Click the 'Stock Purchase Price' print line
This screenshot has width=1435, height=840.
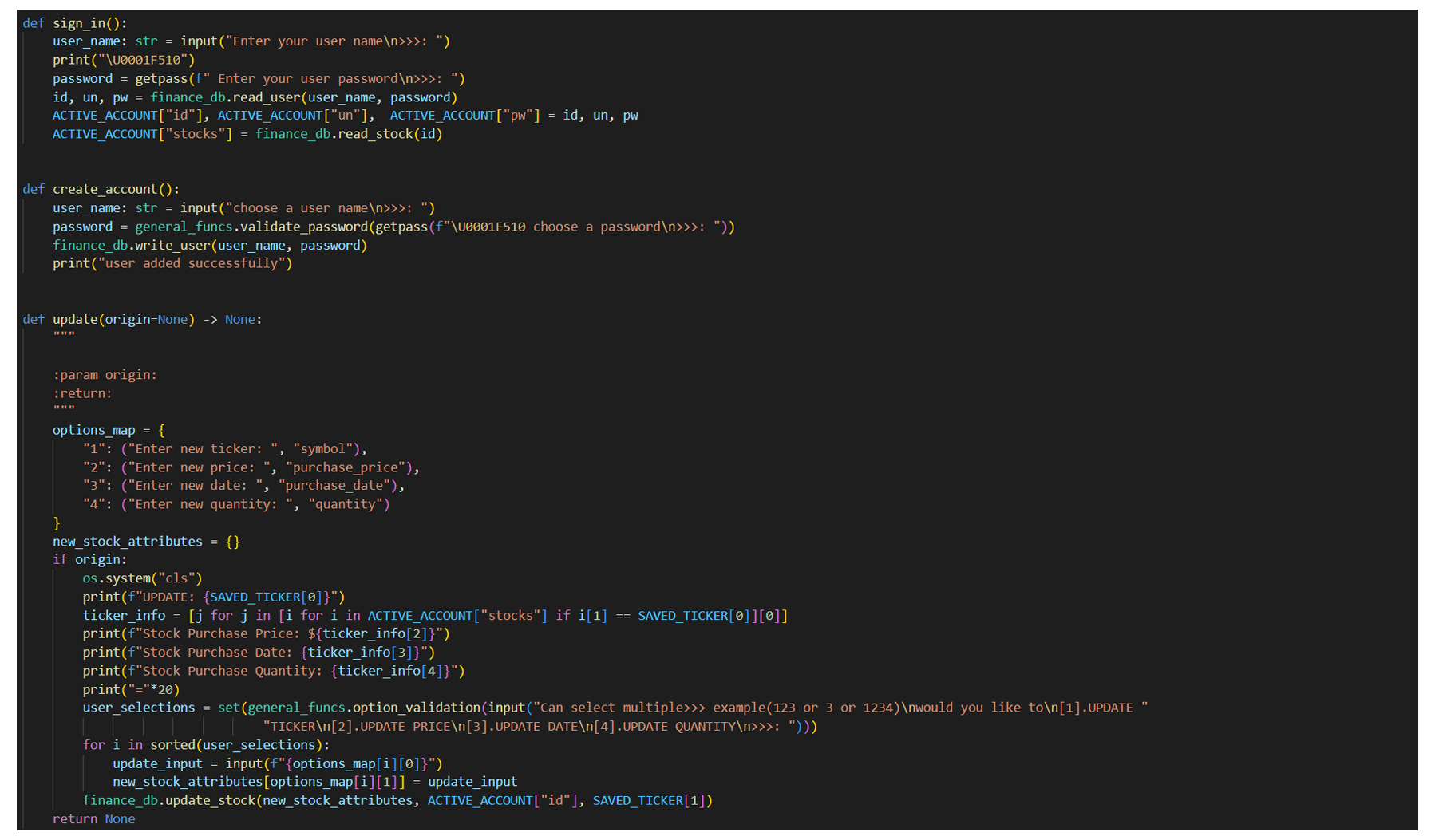click(267, 634)
